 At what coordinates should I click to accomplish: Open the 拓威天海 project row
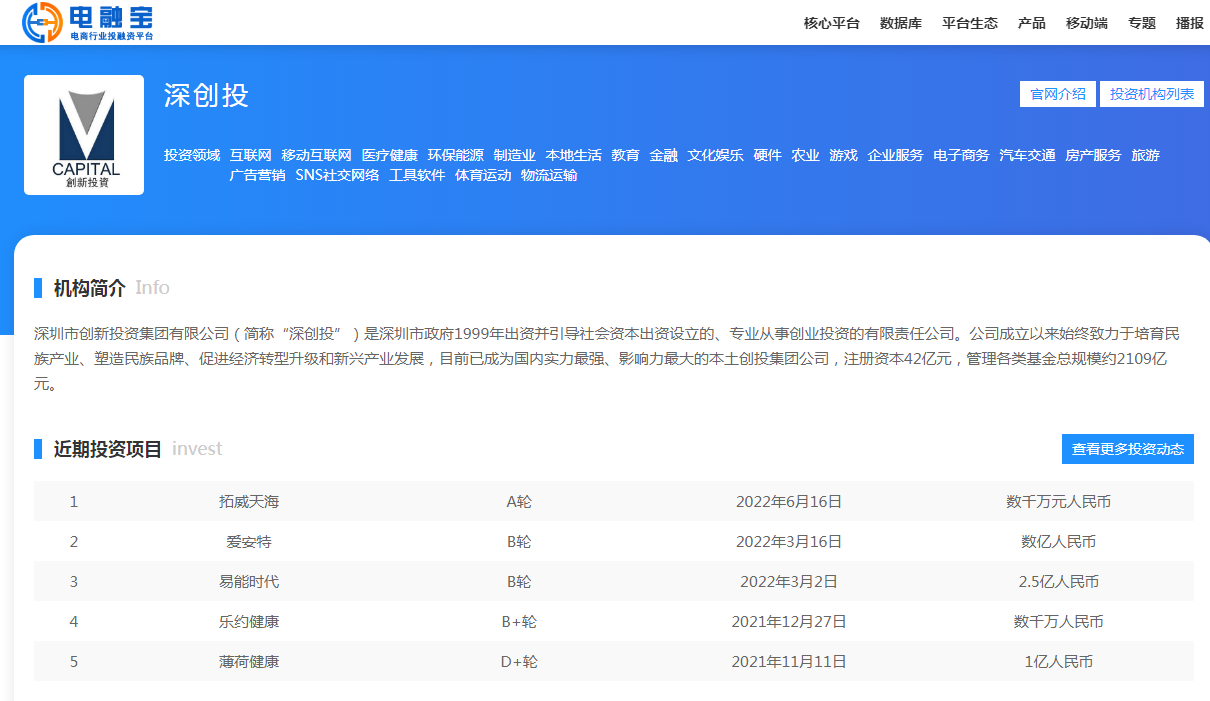pyautogui.click(x=614, y=501)
